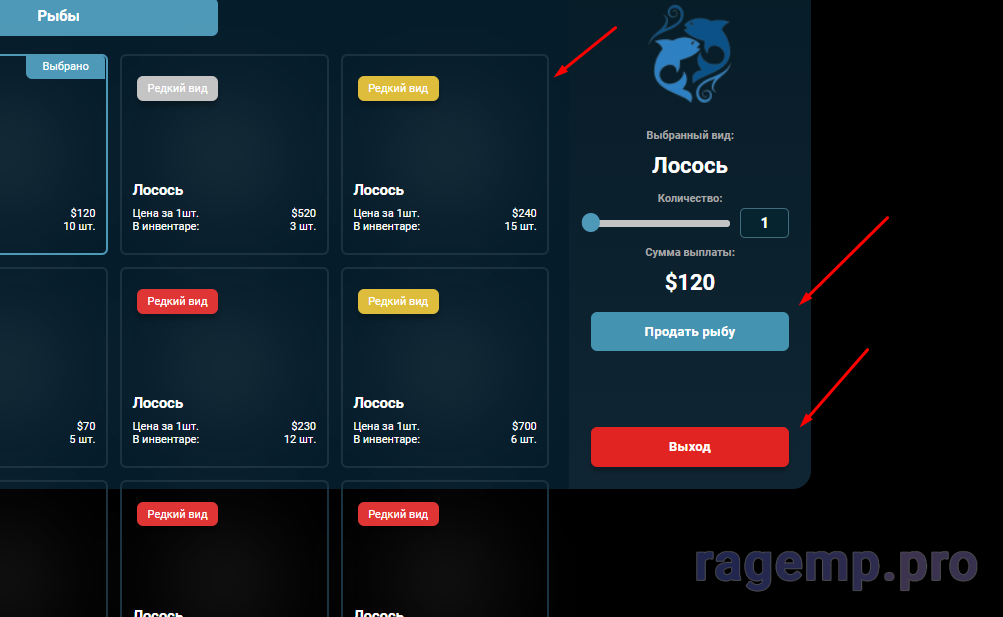The height and width of the screenshot is (617, 1003).
Task: Click the Количество slider handle
Action: (x=591, y=223)
